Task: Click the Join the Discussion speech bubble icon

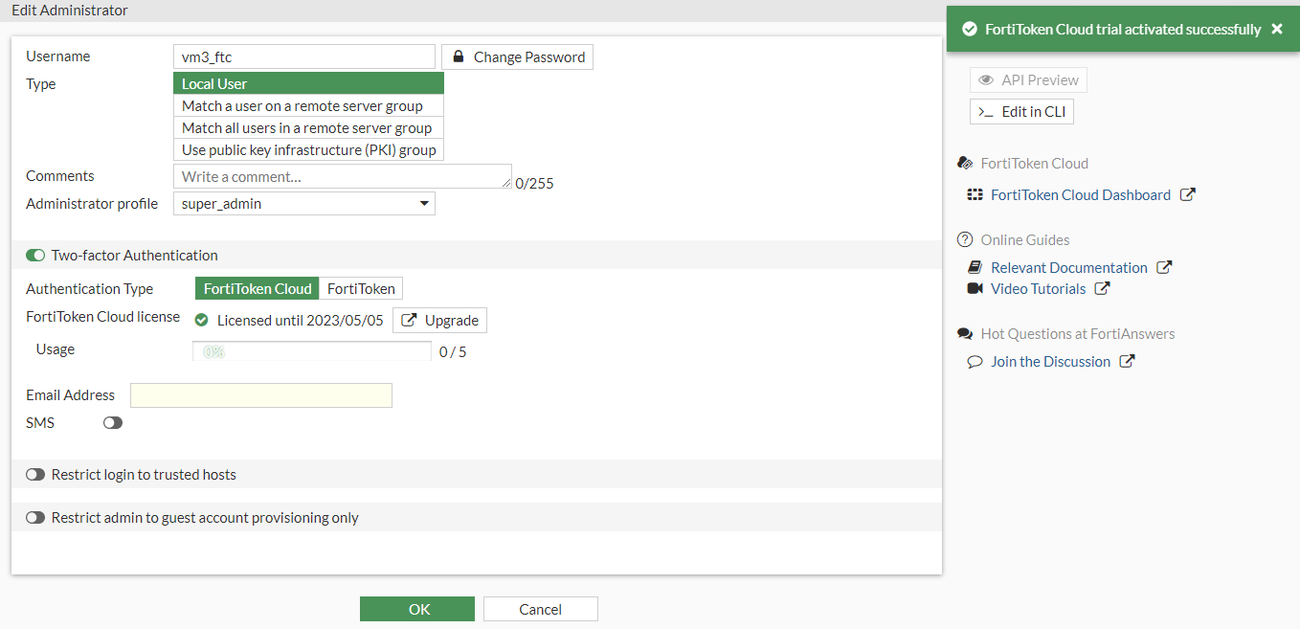Action: point(974,361)
